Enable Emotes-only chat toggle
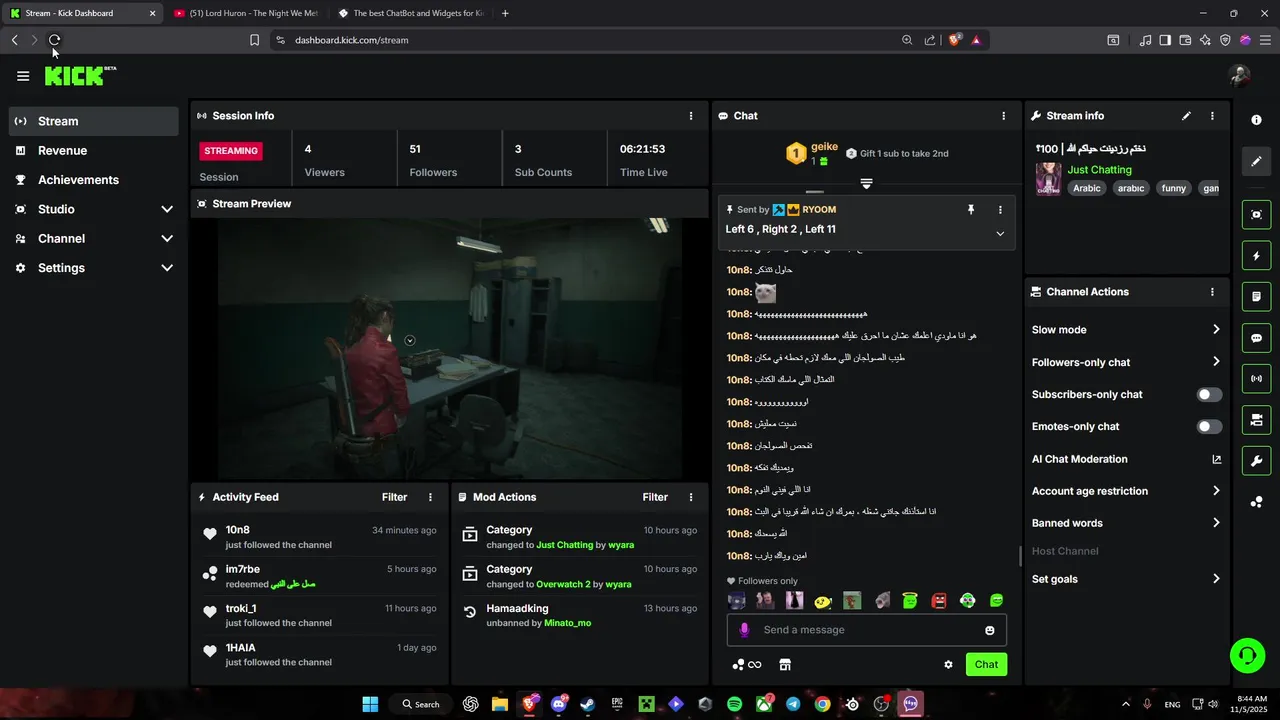The height and width of the screenshot is (720, 1280). pos(1209,427)
